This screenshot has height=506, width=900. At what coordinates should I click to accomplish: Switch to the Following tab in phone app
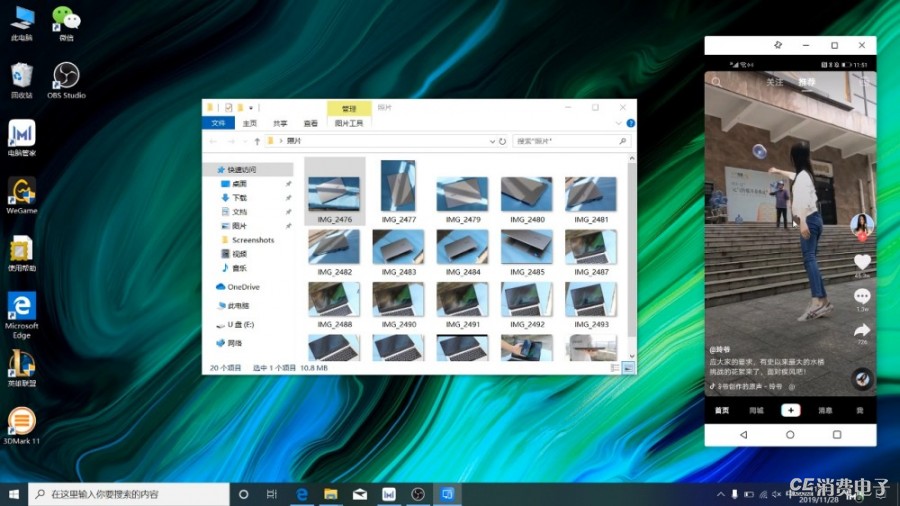774,82
